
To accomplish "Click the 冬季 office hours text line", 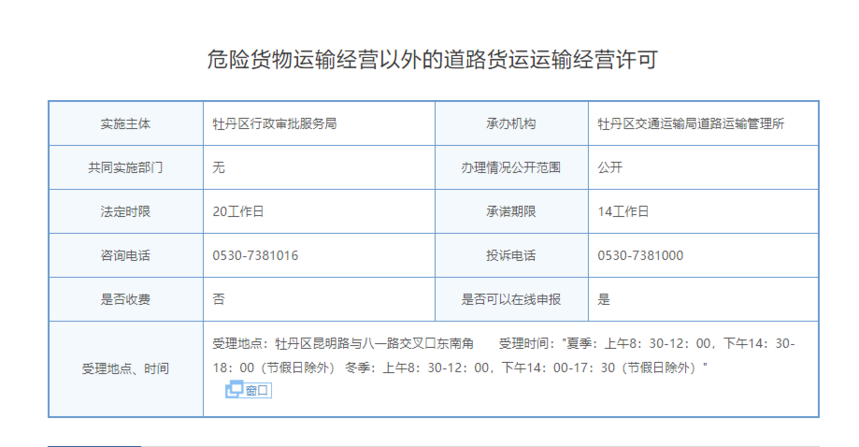I will [x=526, y=368].
